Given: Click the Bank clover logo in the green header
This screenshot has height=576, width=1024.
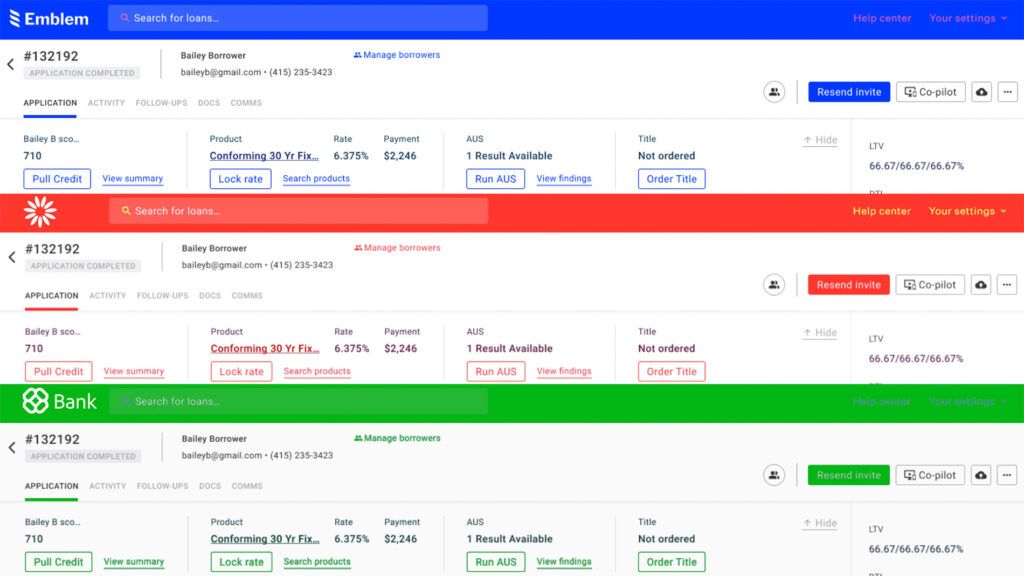Looking at the screenshot, I should [34, 400].
